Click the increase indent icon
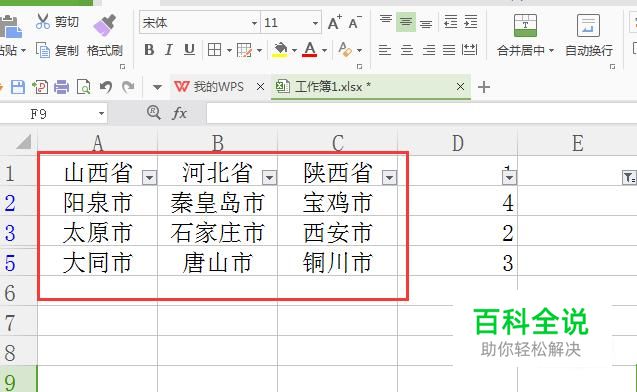The height and width of the screenshot is (392, 637). click(470, 22)
